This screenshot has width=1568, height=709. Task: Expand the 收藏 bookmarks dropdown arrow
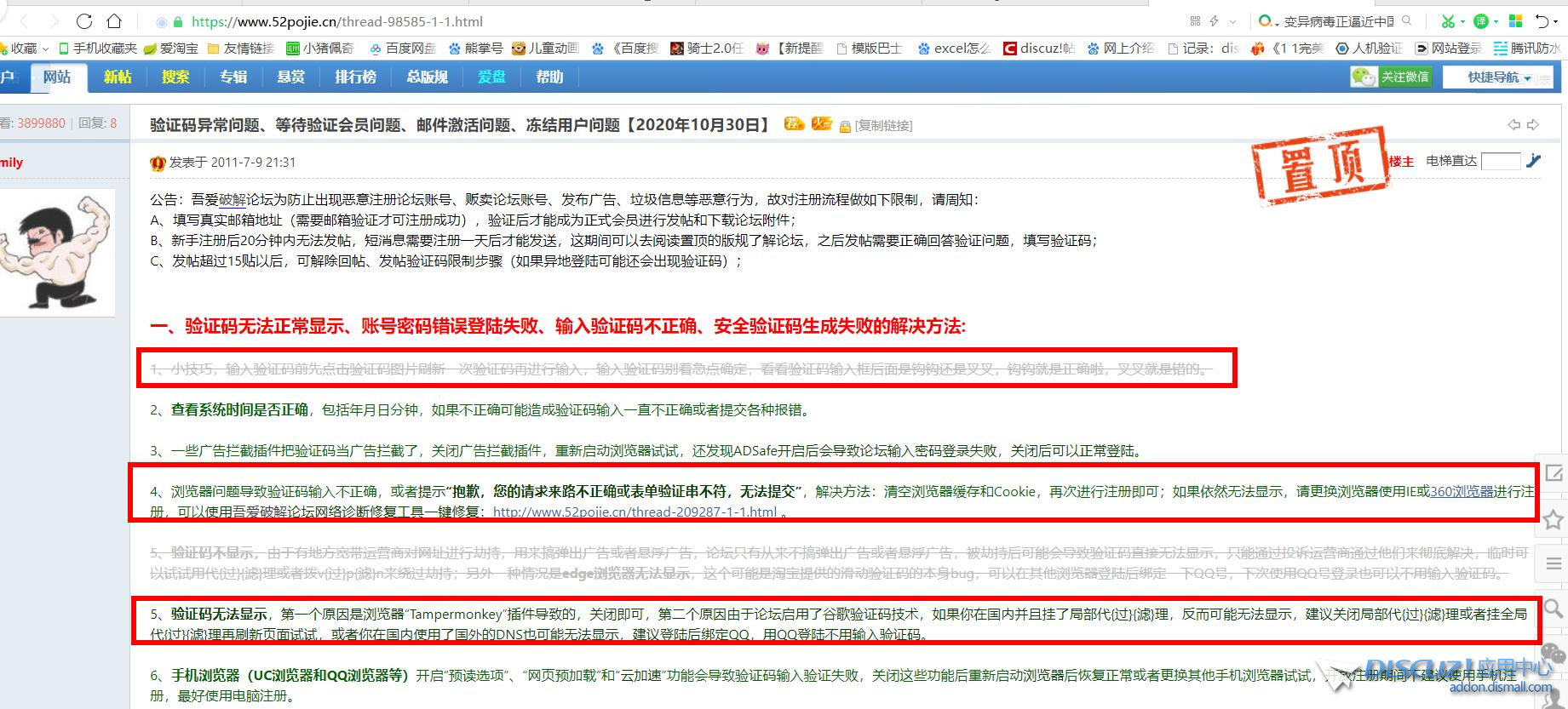tap(45, 49)
